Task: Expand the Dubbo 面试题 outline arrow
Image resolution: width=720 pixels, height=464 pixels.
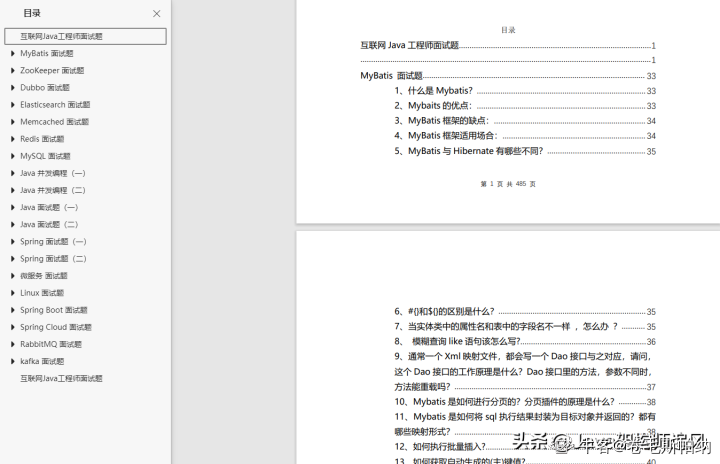Action: [x=13, y=88]
